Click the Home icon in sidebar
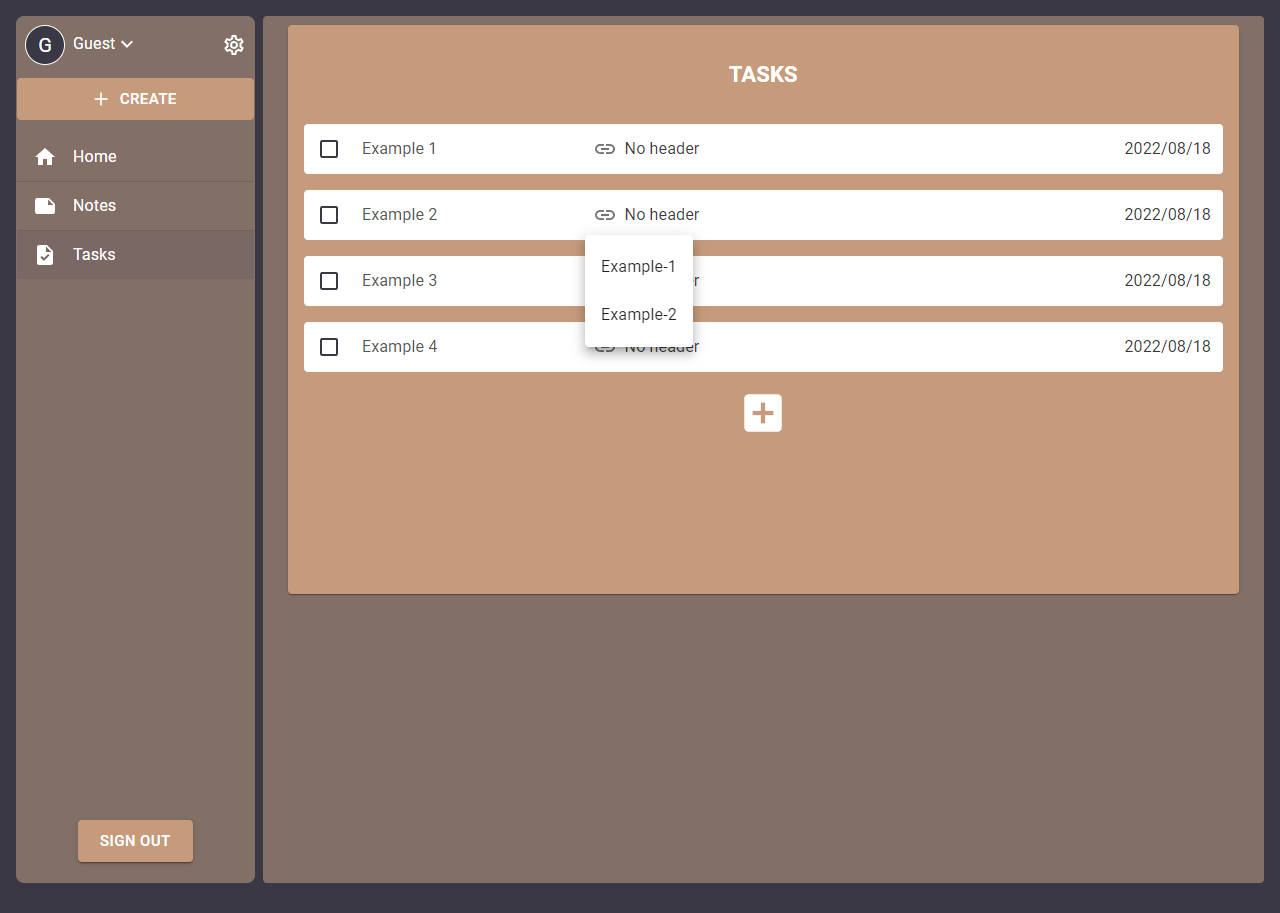 (44, 156)
